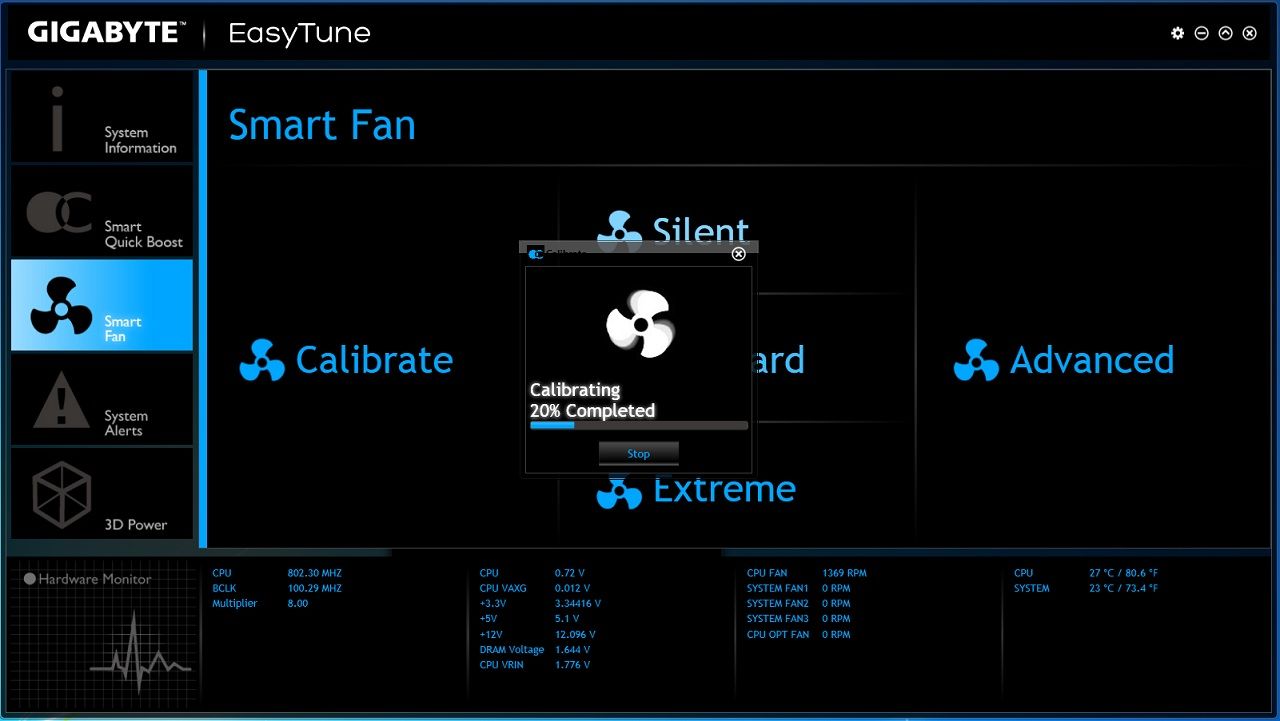Screen dimensions: 1280x721
Task: Open the System Information sidebar tab
Action: pos(101,117)
